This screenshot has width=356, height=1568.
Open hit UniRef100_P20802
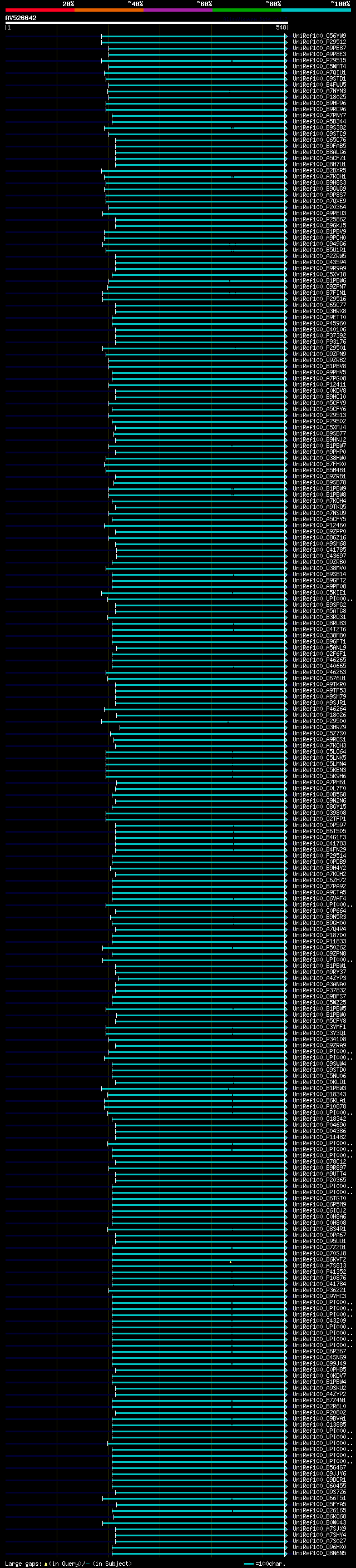click(319, 1412)
